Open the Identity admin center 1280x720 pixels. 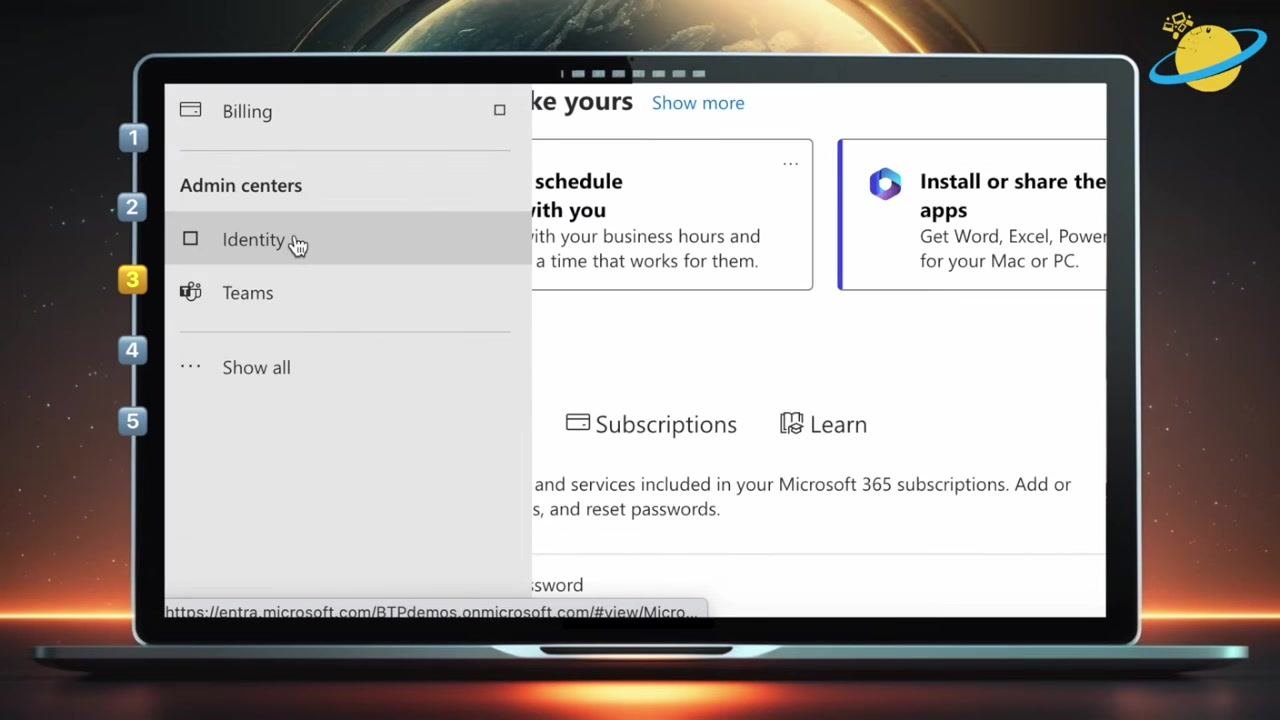click(x=347, y=239)
